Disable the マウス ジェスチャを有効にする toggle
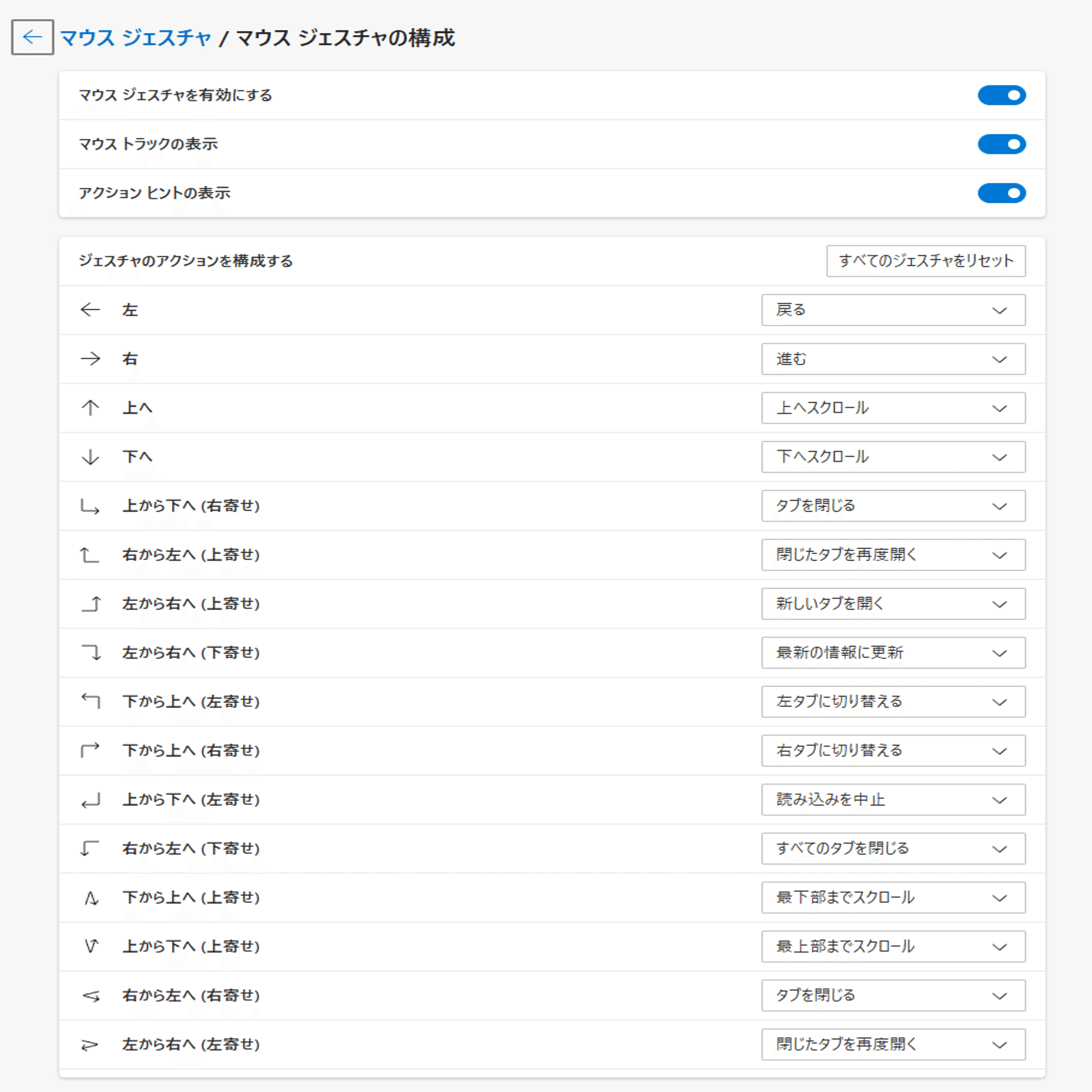 [x=1001, y=95]
